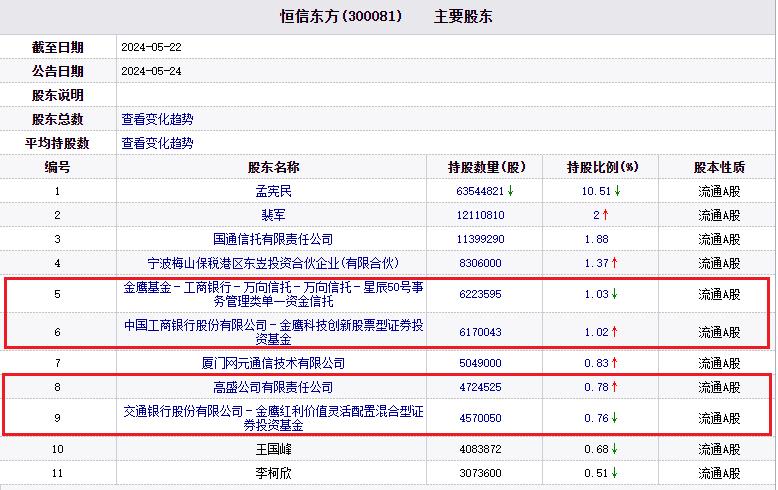Click holding count 4724525
The width and height of the screenshot is (778, 490).
click(480, 387)
